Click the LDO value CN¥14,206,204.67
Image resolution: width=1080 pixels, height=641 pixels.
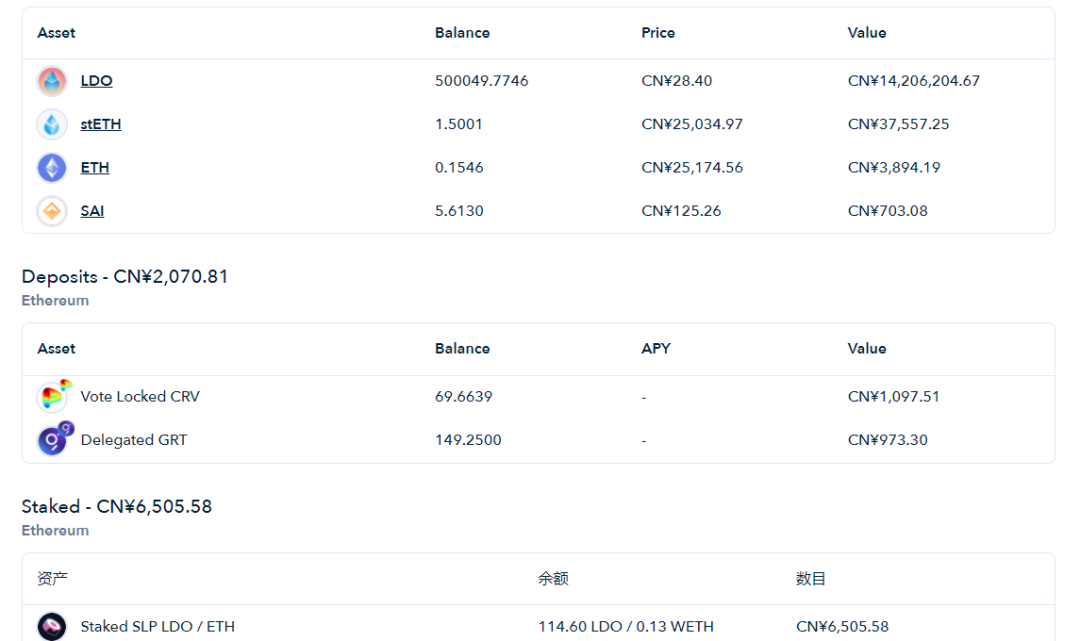tap(914, 81)
